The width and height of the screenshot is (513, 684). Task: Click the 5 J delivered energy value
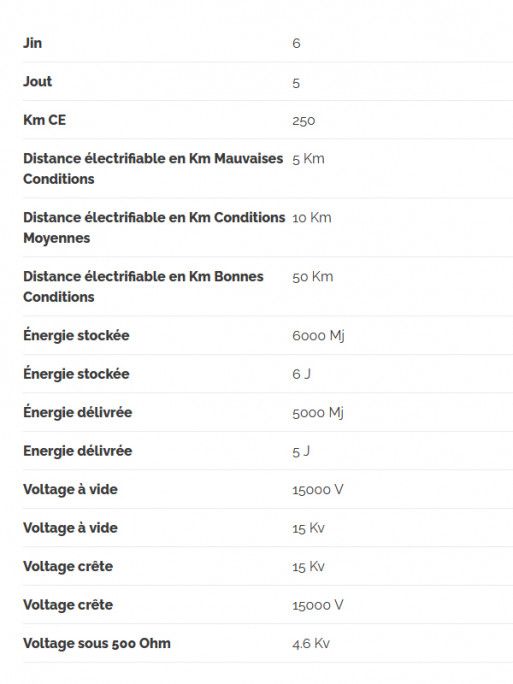click(301, 451)
